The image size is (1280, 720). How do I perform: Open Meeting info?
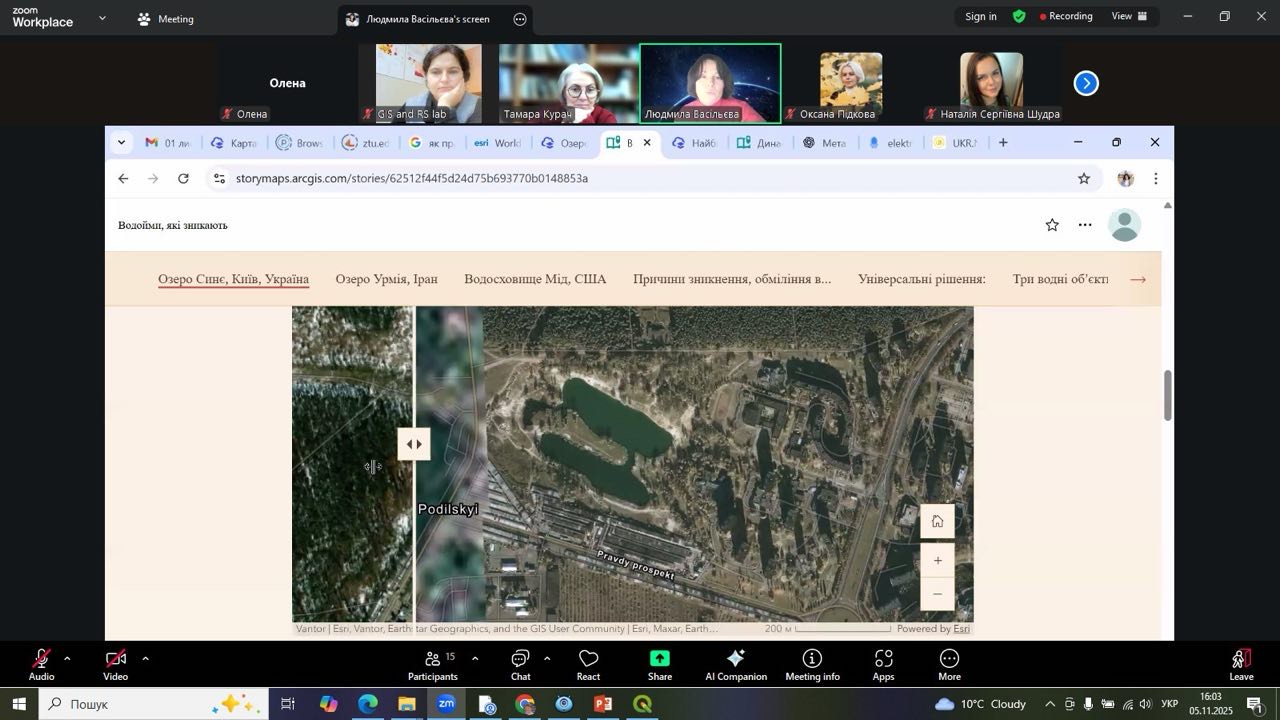(812, 664)
